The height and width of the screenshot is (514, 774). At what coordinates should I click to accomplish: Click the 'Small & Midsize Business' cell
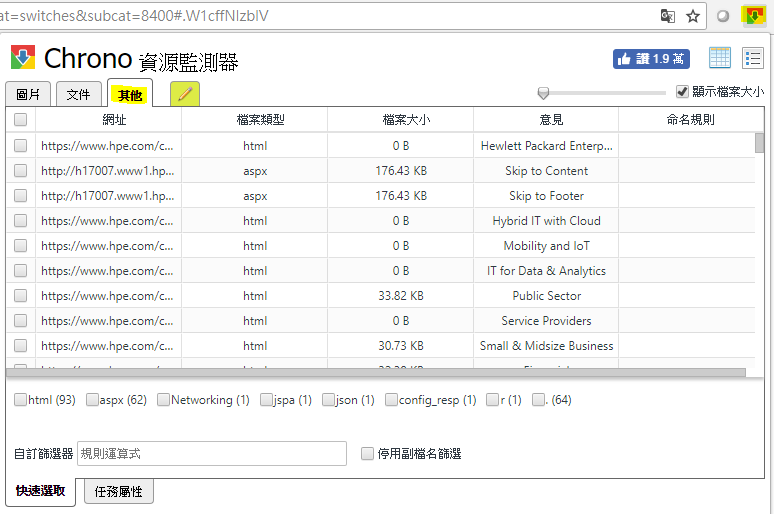coord(546,346)
